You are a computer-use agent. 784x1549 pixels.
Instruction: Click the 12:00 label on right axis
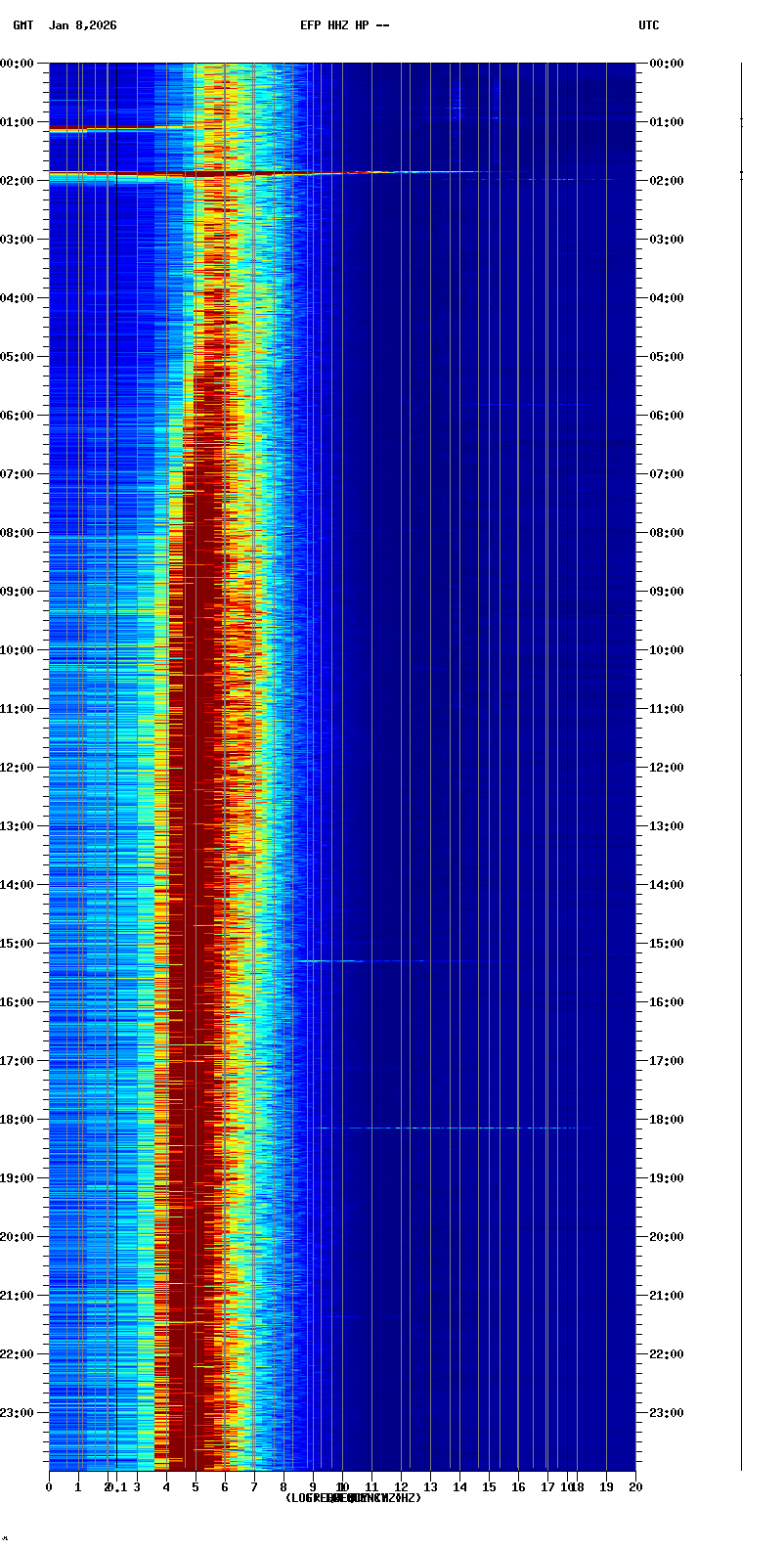point(667,768)
